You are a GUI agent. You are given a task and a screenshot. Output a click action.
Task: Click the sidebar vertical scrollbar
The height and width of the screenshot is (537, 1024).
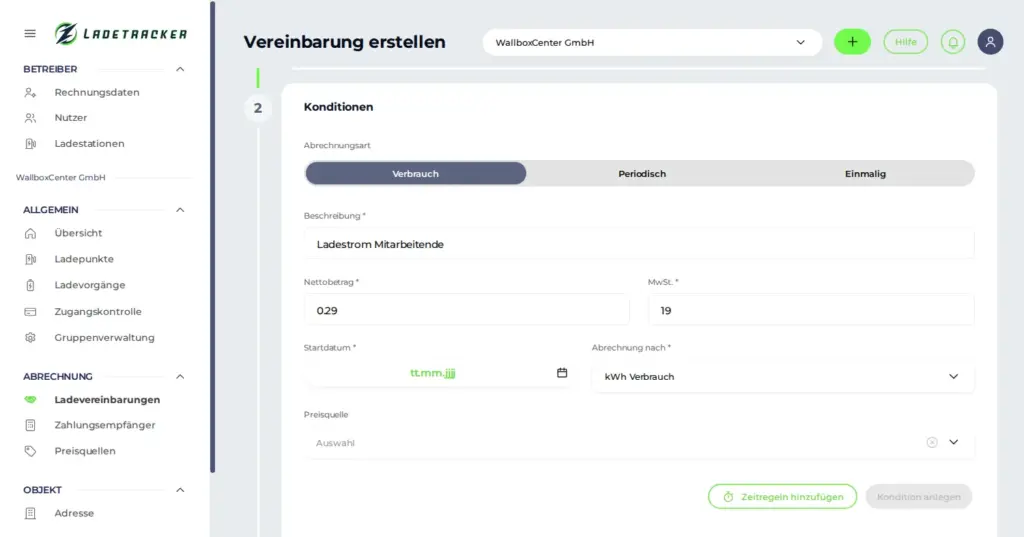(x=212, y=237)
